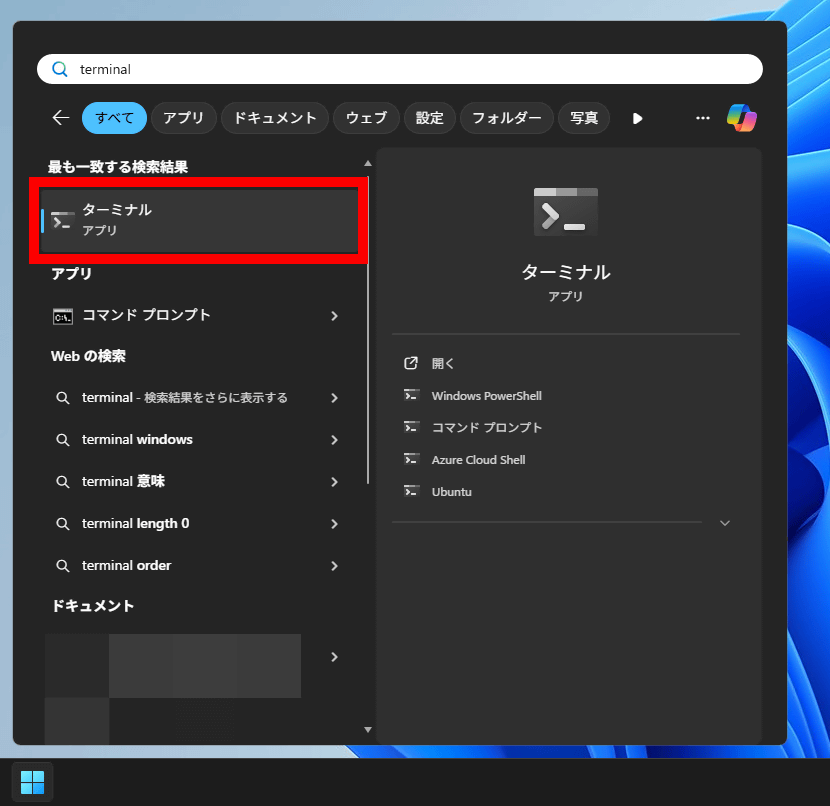Select the ターミナル best match result
This screenshot has height=806, width=830.
click(200, 220)
